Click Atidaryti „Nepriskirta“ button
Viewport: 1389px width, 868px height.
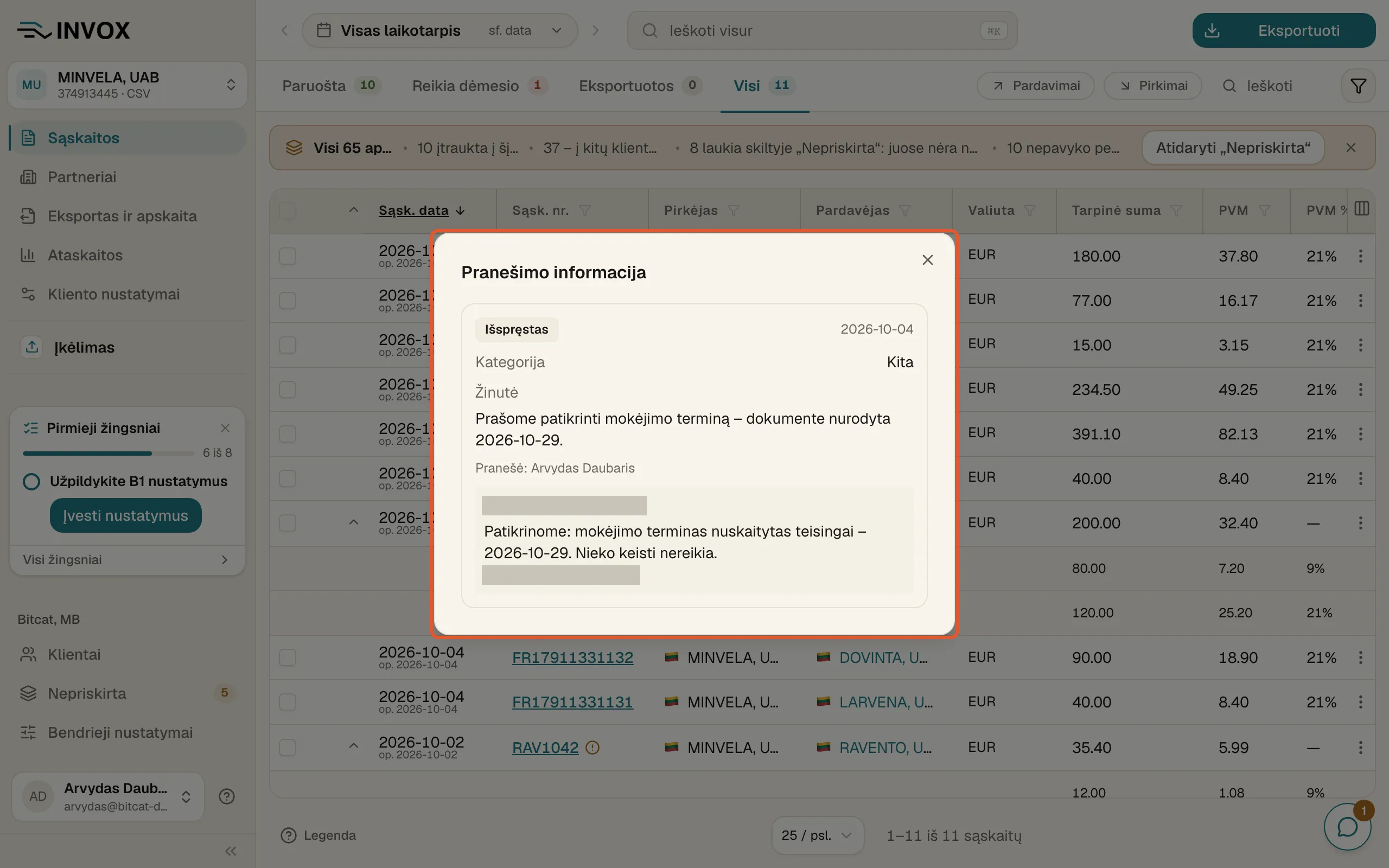[x=1233, y=148]
